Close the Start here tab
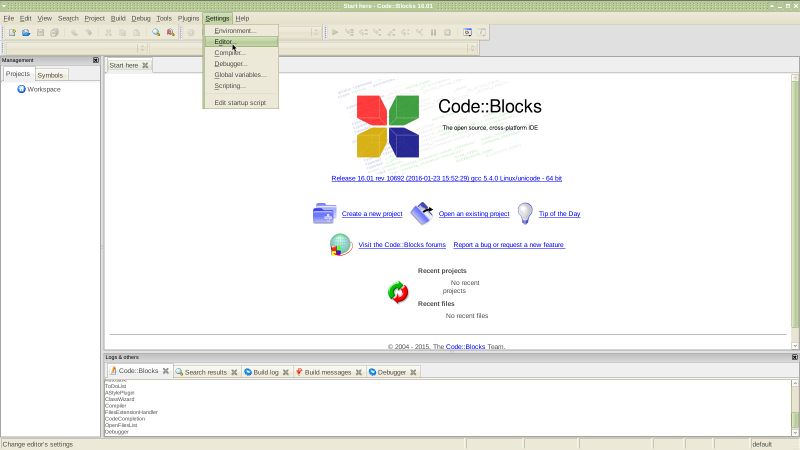Image resolution: width=800 pixels, height=450 pixels. (145, 65)
